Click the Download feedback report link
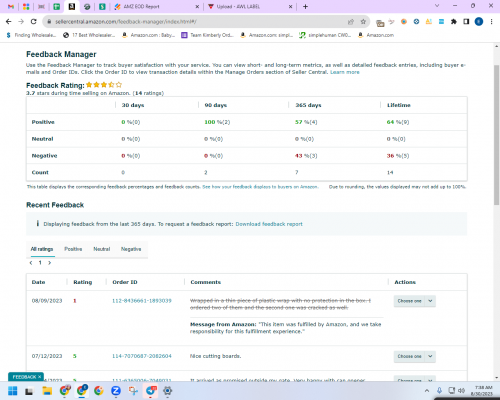 pyautogui.click(x=269, y=224)
